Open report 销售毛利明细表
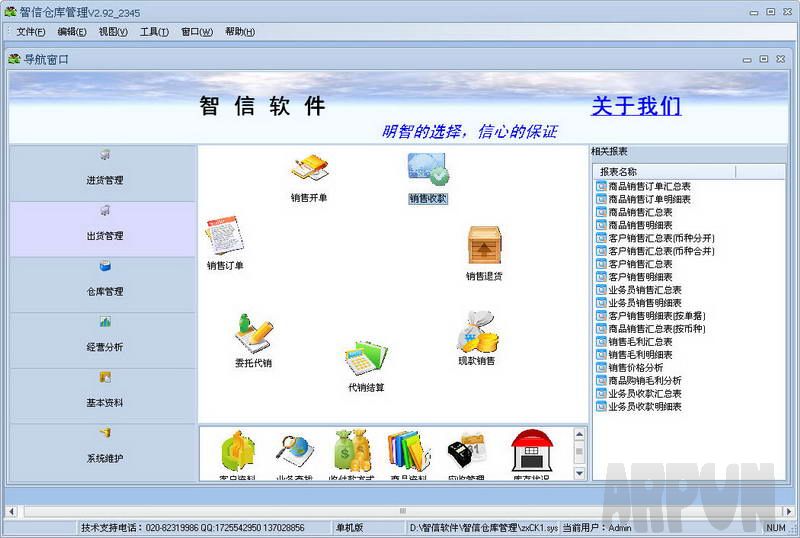 tap(634, 355)
